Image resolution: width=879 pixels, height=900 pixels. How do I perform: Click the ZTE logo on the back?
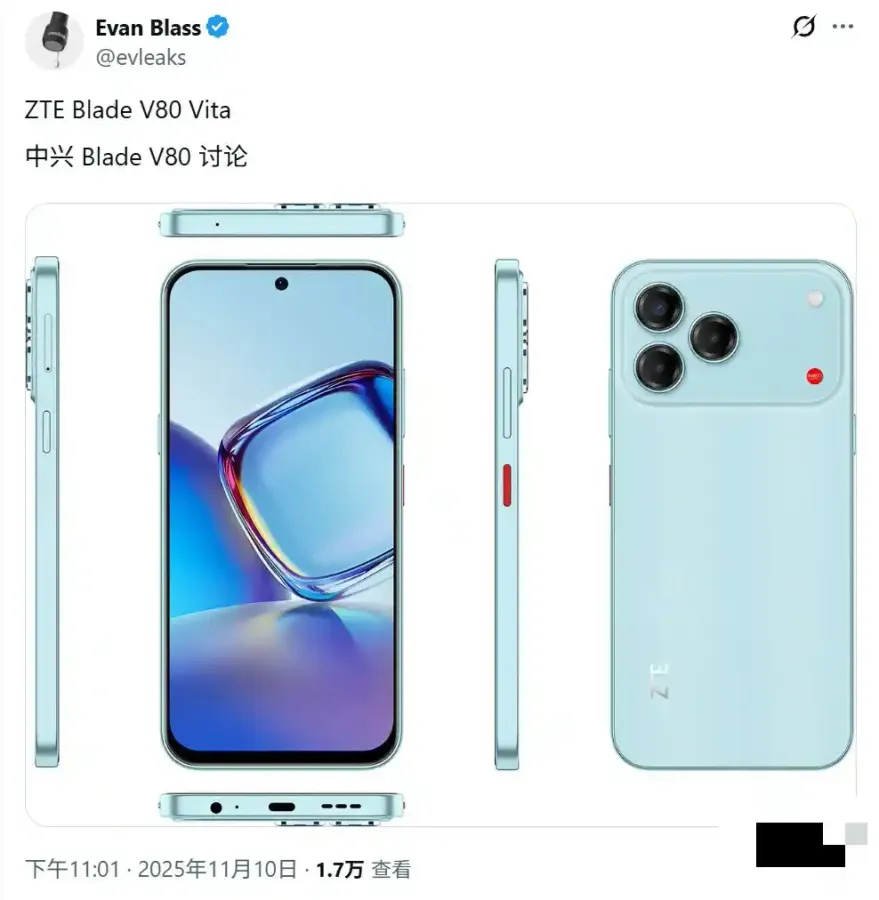659,681
